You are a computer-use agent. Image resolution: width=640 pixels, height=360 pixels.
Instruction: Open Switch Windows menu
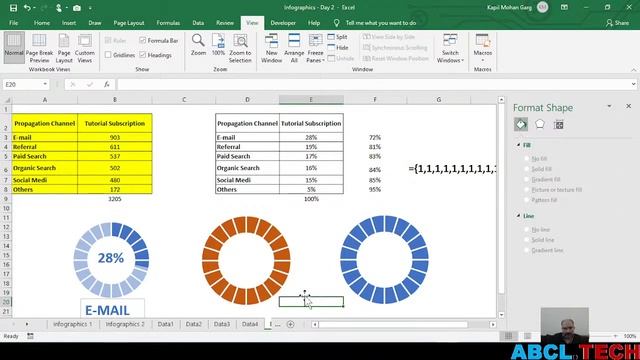click(x=450, y=48)
